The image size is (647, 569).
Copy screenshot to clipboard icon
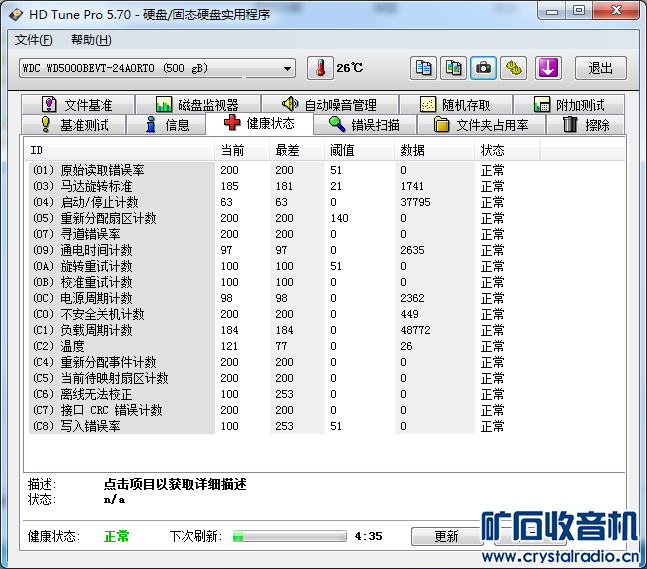click(x=453, y=68)
